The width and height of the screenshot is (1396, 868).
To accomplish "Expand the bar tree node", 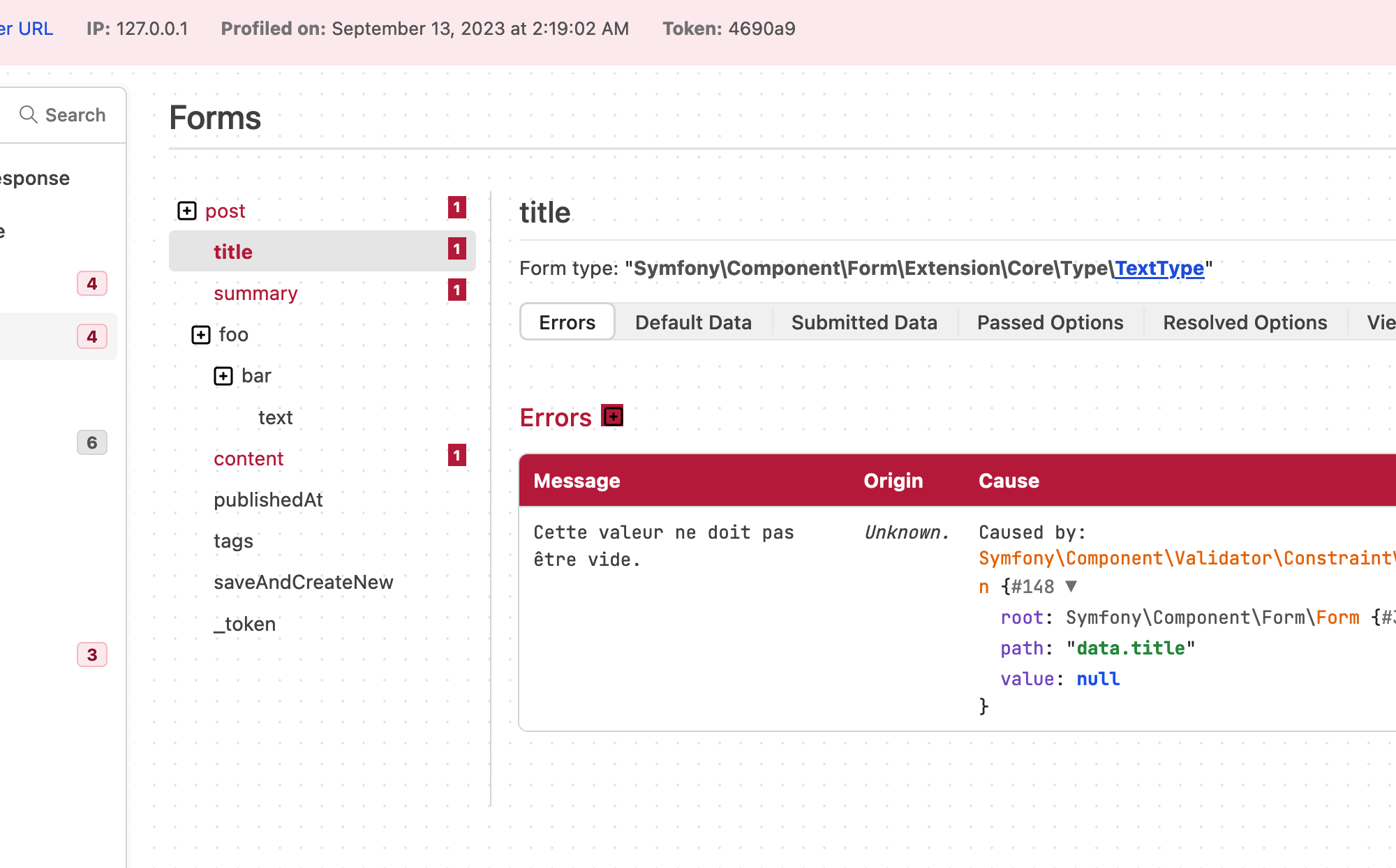I will click(x=223, y=376).
